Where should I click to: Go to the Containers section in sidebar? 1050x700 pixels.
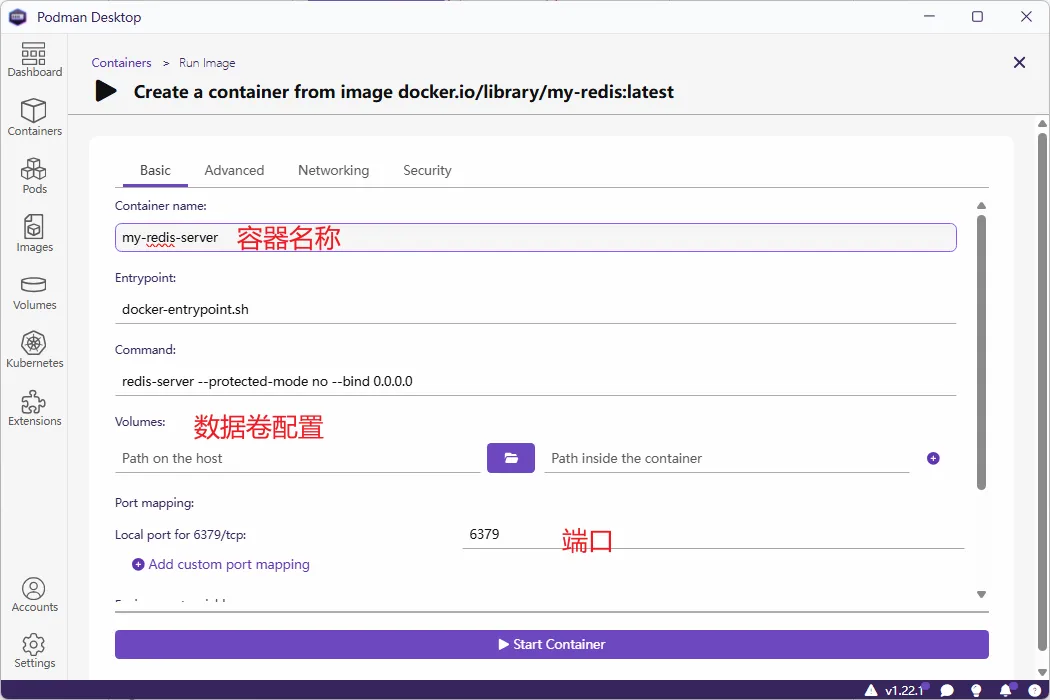click(34, 118)
